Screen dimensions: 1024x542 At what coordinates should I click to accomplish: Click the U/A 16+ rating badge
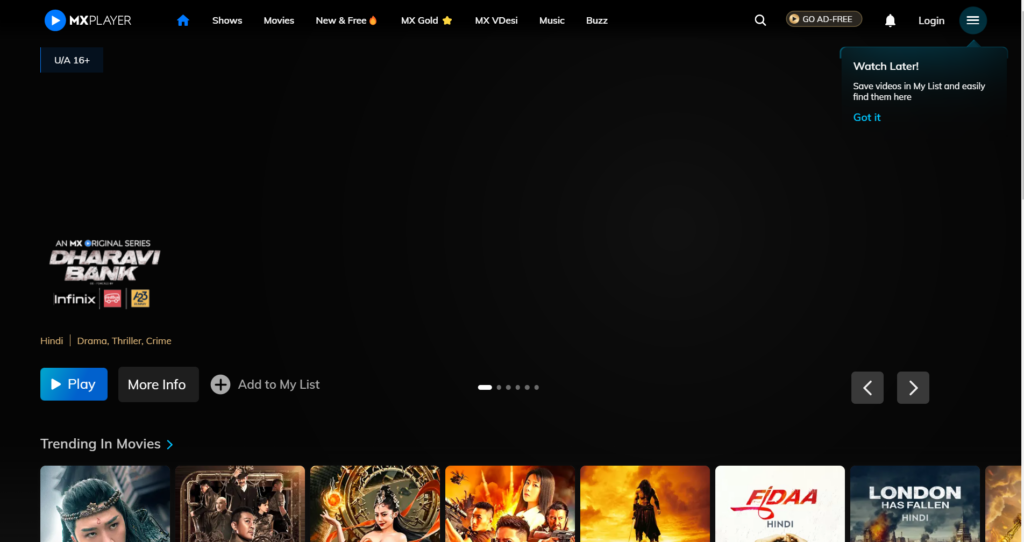click(72, 60)
